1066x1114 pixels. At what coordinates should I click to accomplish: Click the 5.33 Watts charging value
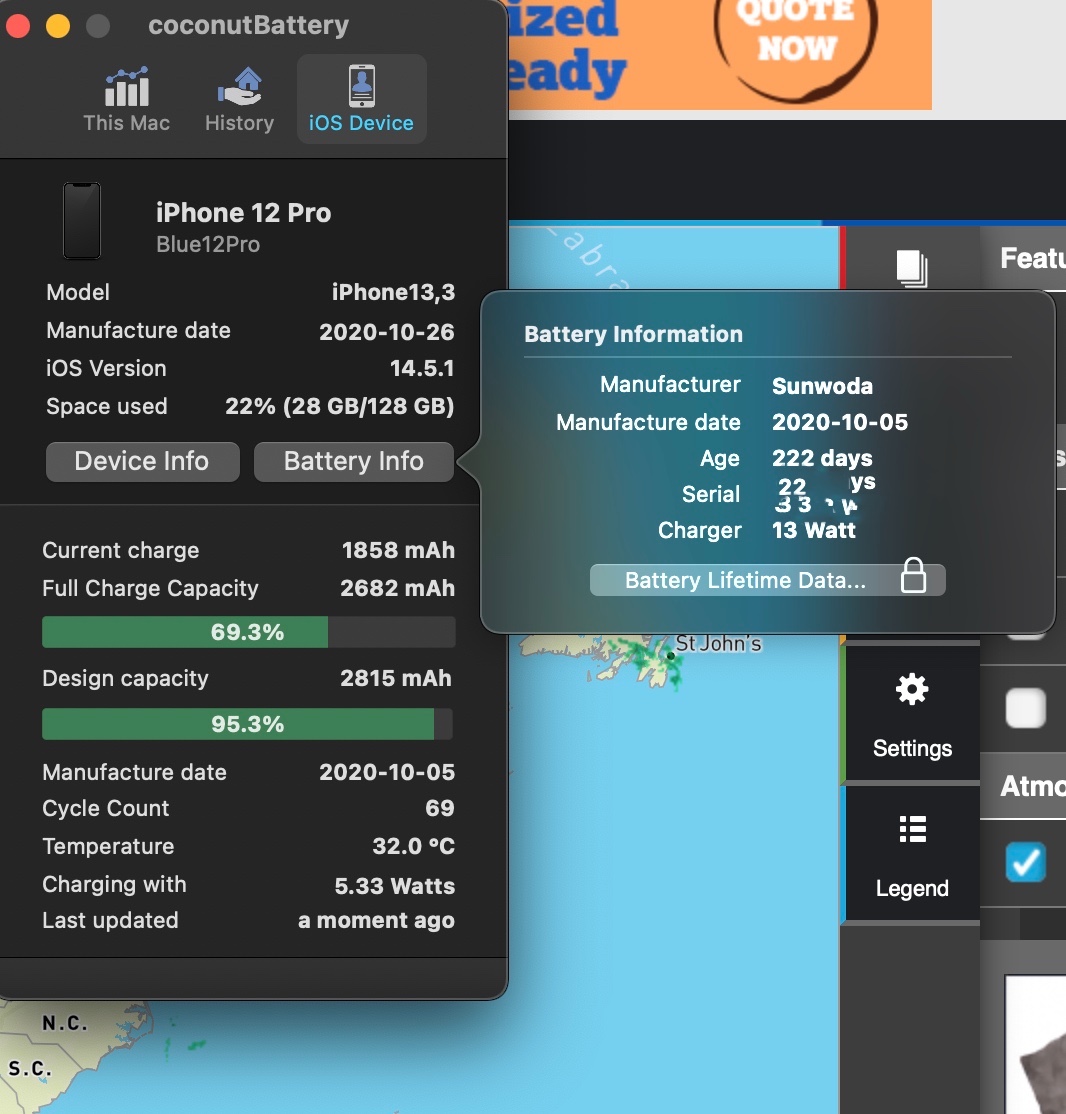click(394, 886)
